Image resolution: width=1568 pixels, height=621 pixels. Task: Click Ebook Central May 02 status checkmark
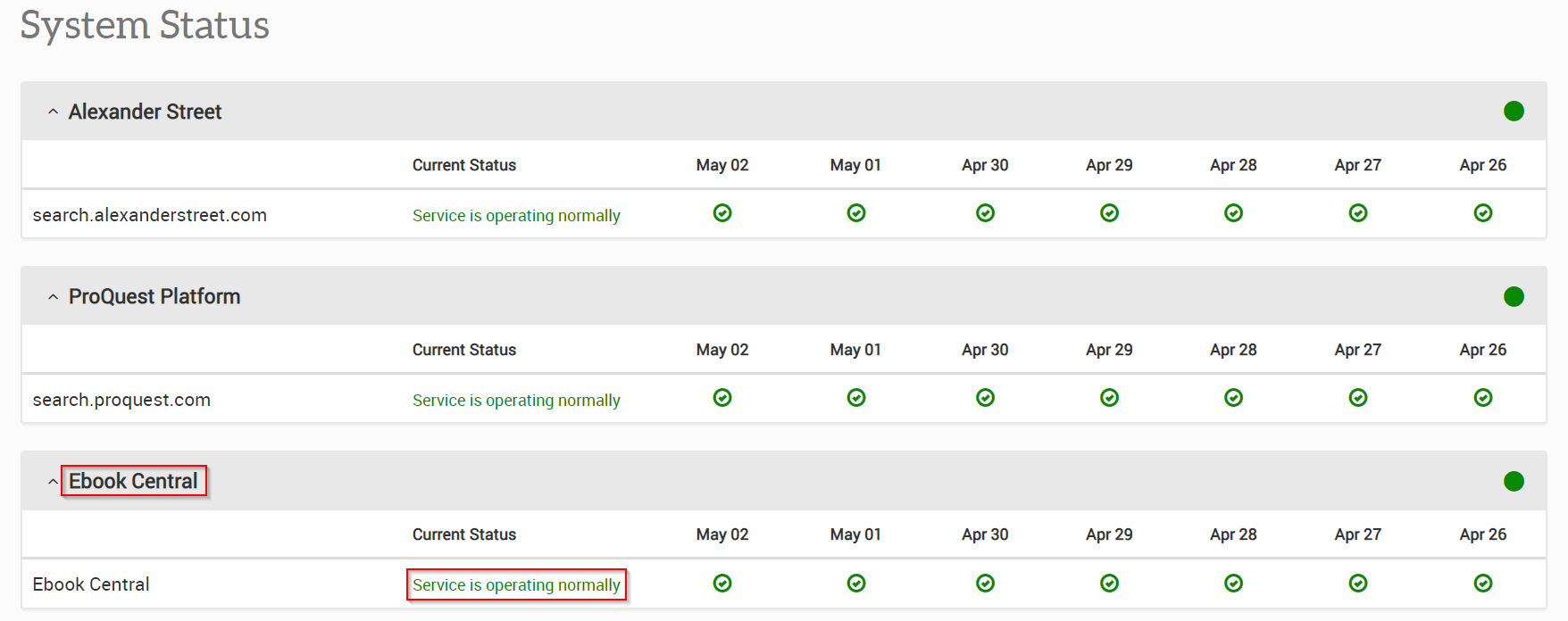[722, 584]
